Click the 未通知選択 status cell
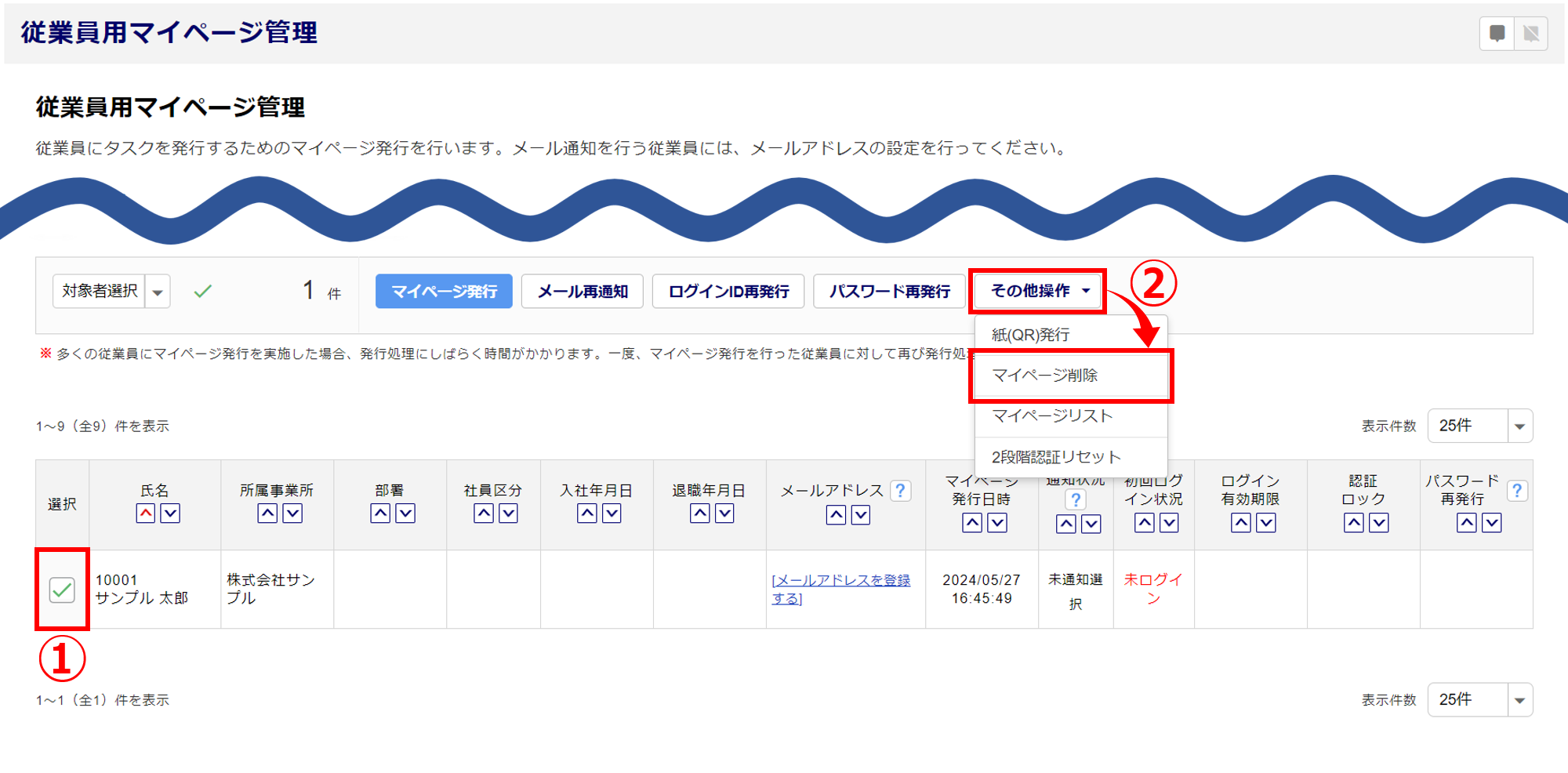1568x773 pixels. coord(1076,590)
